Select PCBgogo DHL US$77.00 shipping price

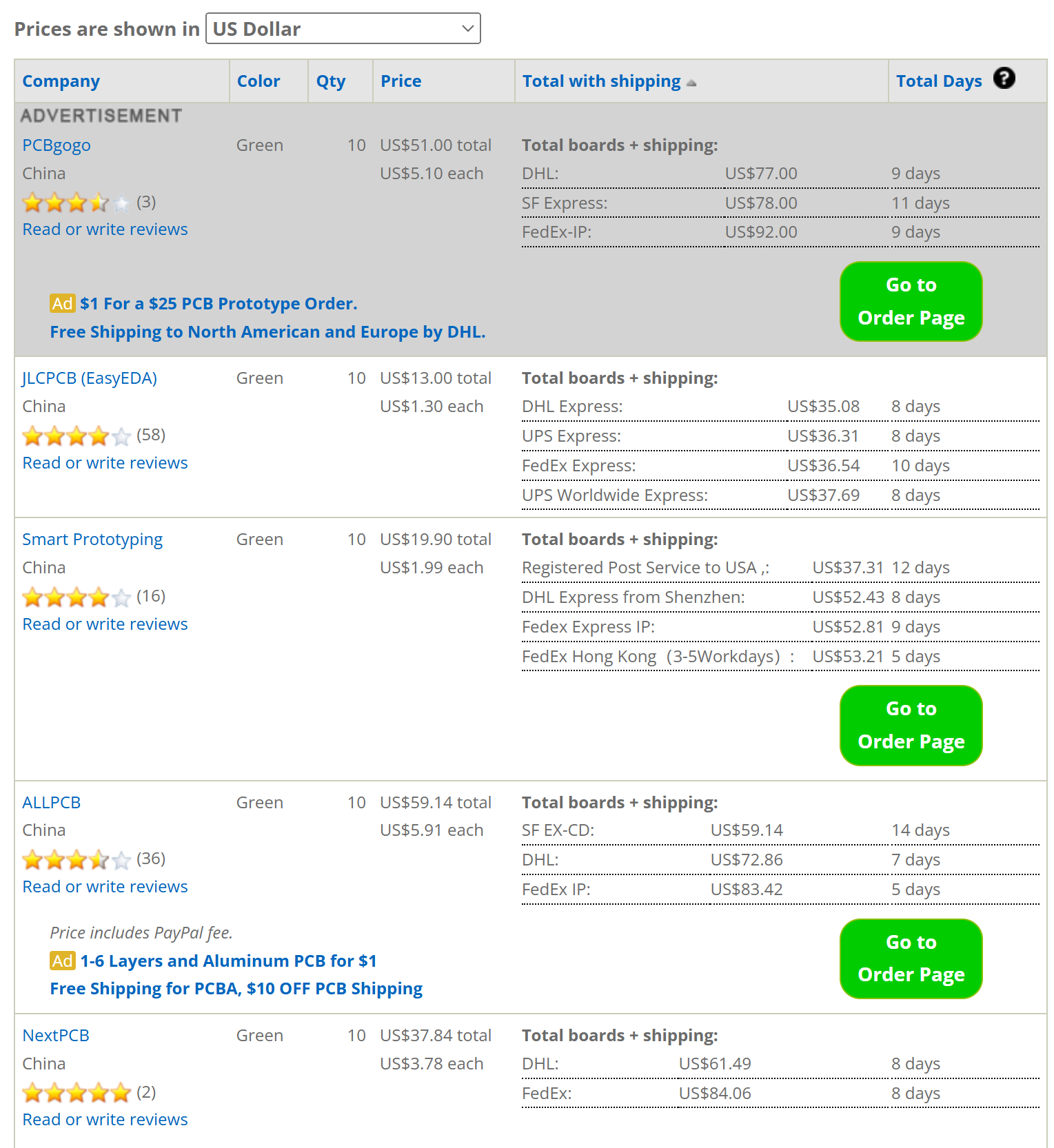(x=761, y=174)
